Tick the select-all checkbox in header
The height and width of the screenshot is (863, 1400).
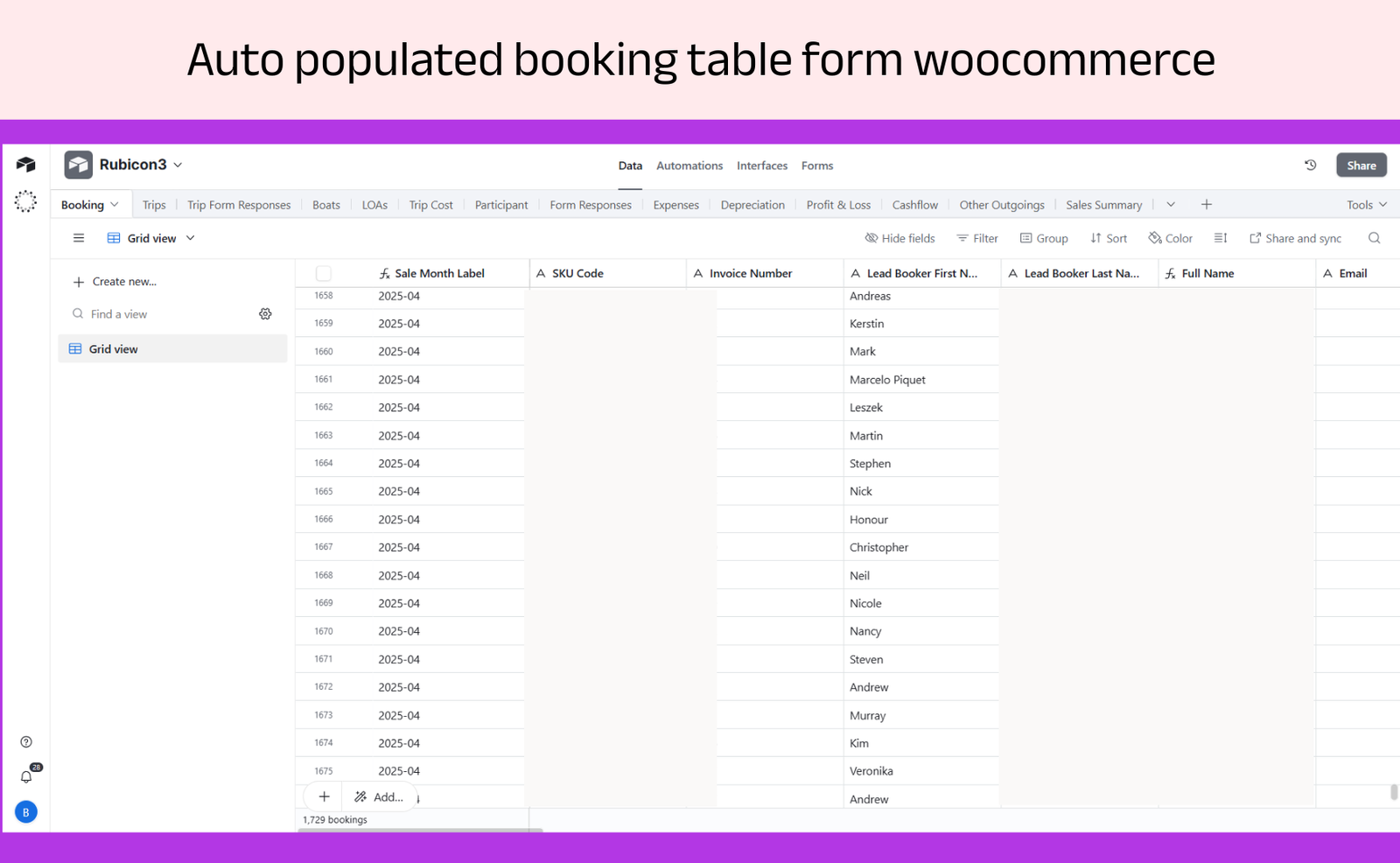[x=324, y=273]
